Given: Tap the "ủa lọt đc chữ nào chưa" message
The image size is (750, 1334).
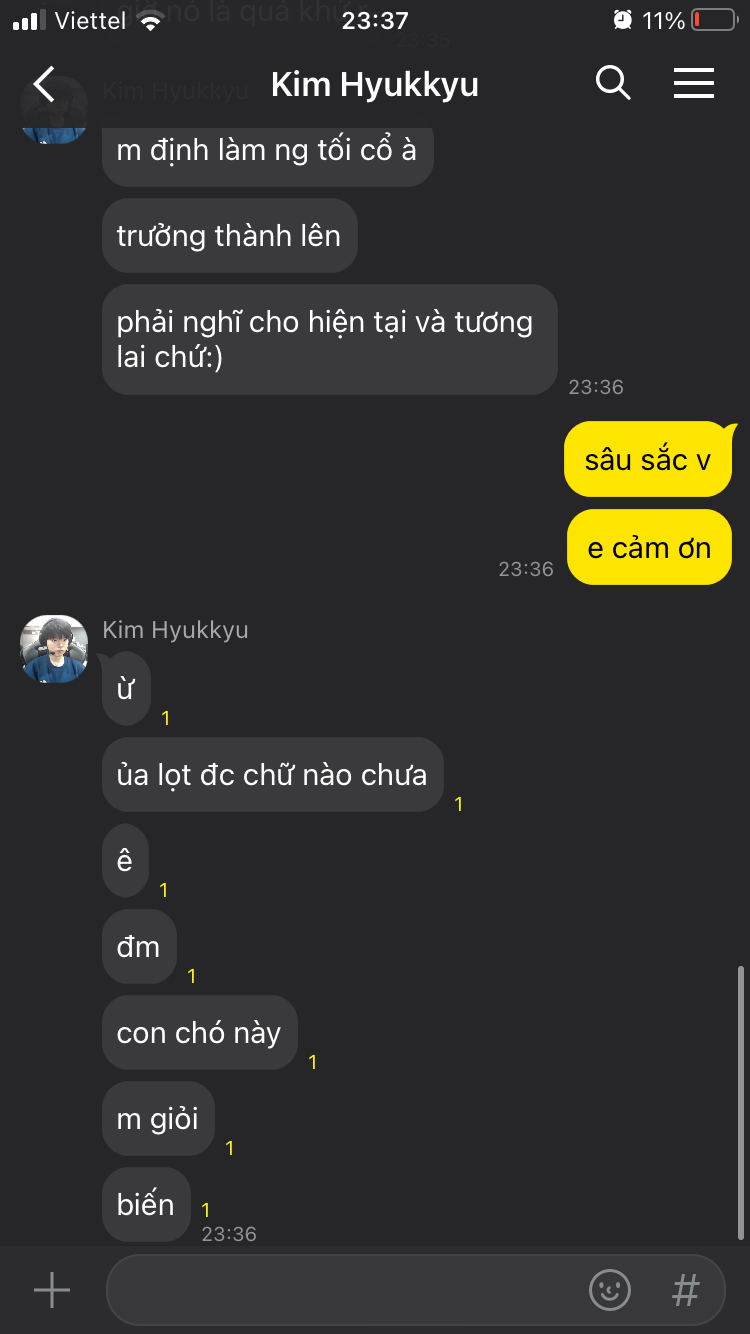Looking at the screenshot, I should (272, 775).
